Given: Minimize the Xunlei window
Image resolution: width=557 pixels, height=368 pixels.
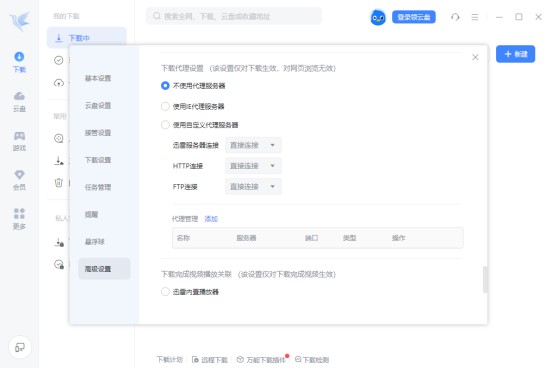Looking at the screenshot, I should point(499,17).
